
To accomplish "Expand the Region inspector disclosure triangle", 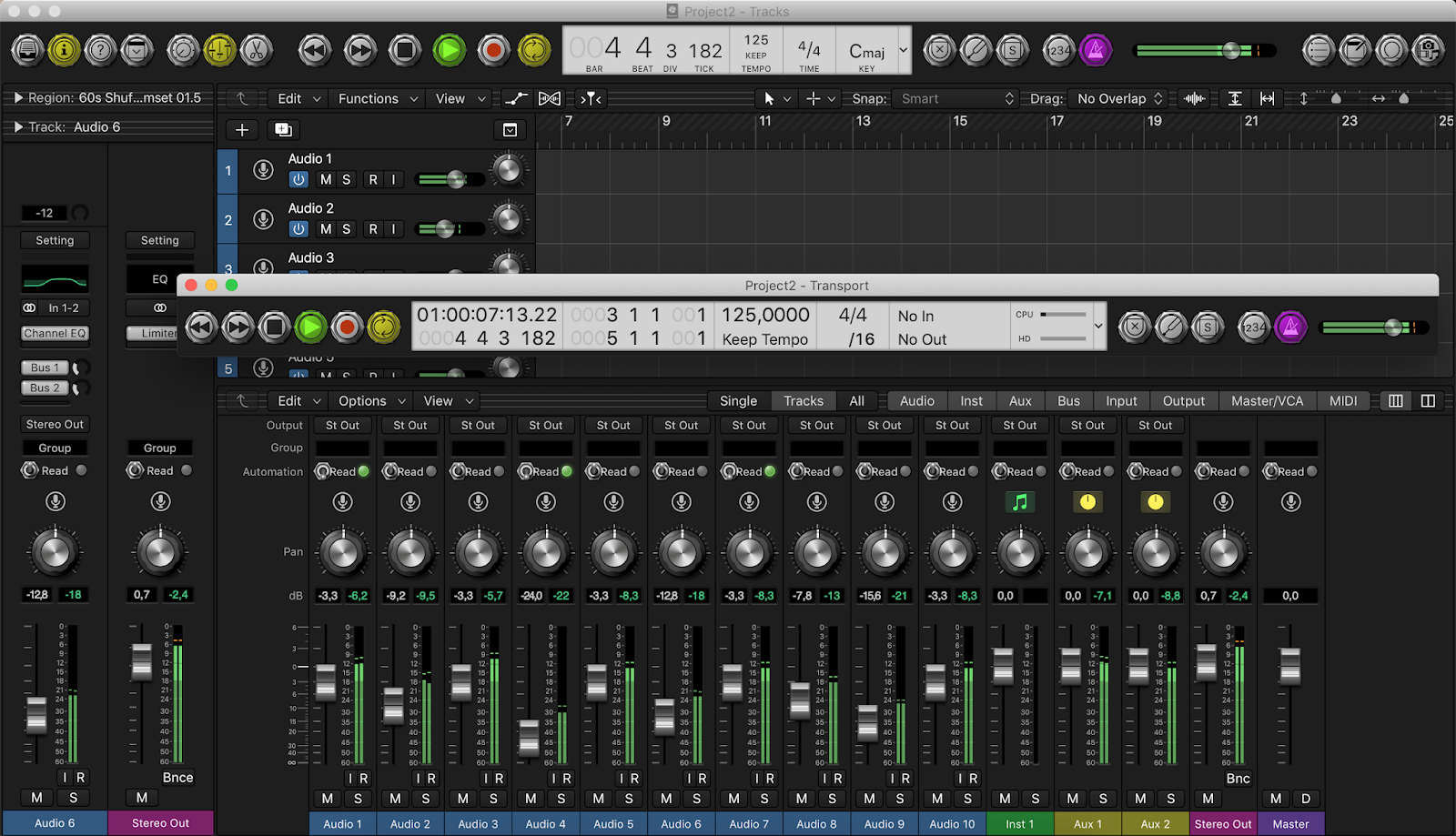I will (x=17, y=97).
